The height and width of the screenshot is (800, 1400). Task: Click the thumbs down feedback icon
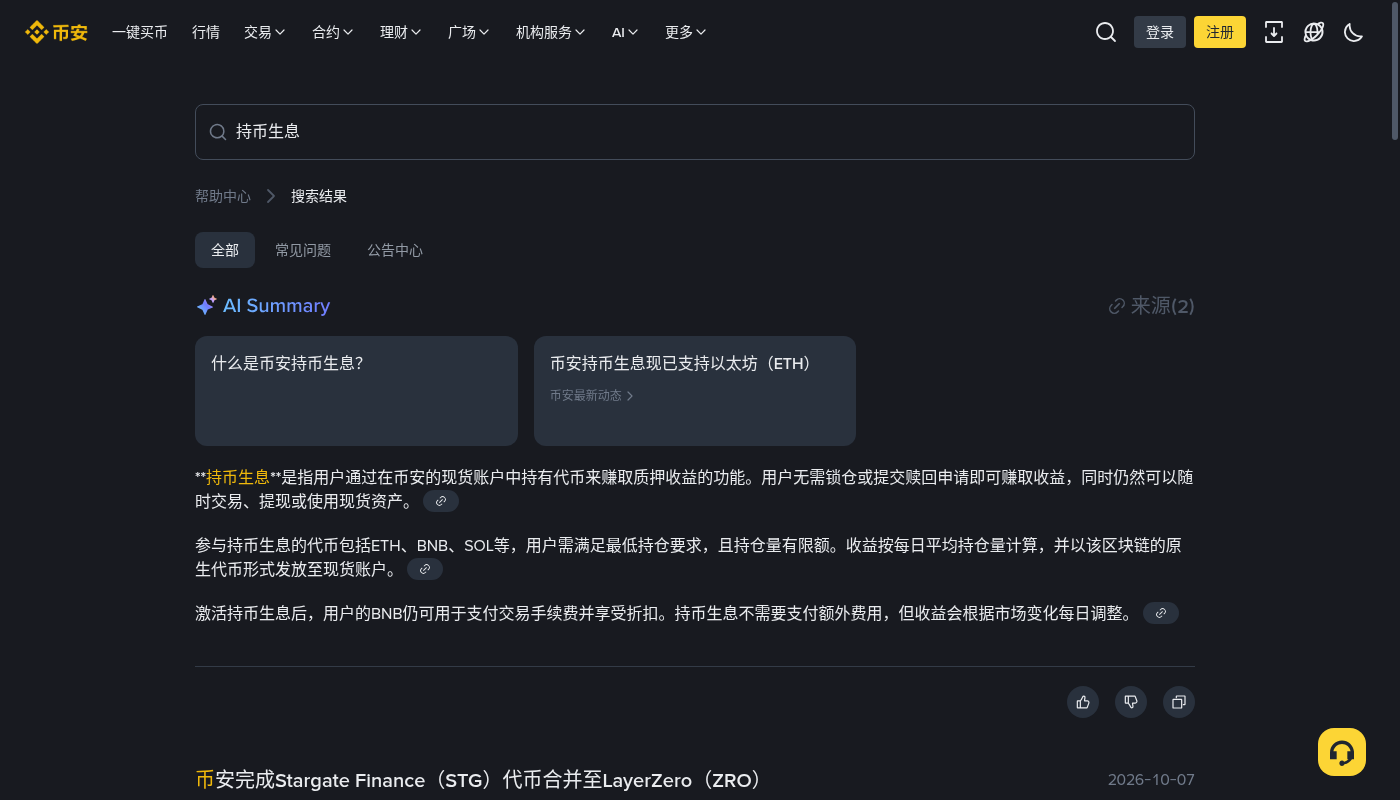(1131, 702)
